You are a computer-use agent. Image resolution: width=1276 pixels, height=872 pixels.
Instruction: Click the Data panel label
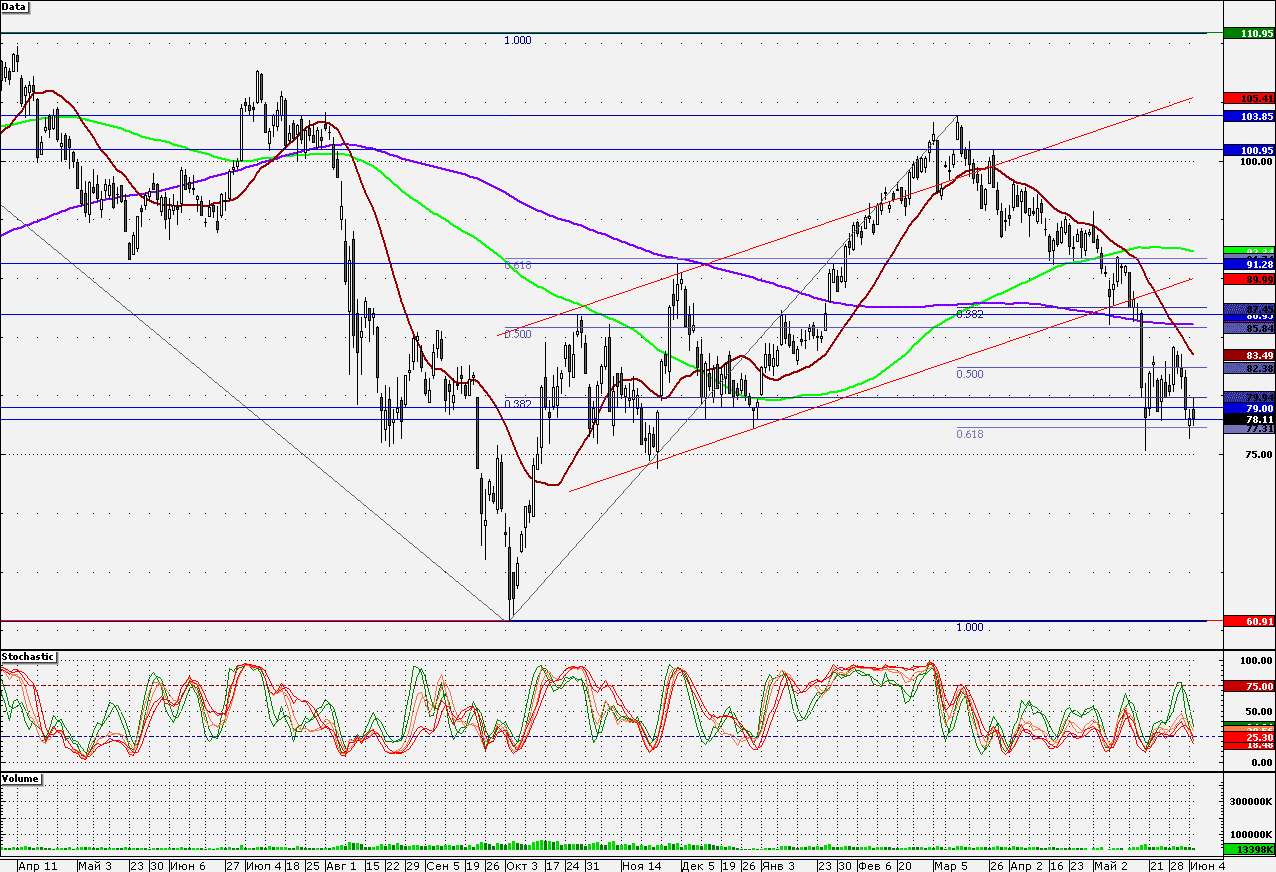click(15, 6)
